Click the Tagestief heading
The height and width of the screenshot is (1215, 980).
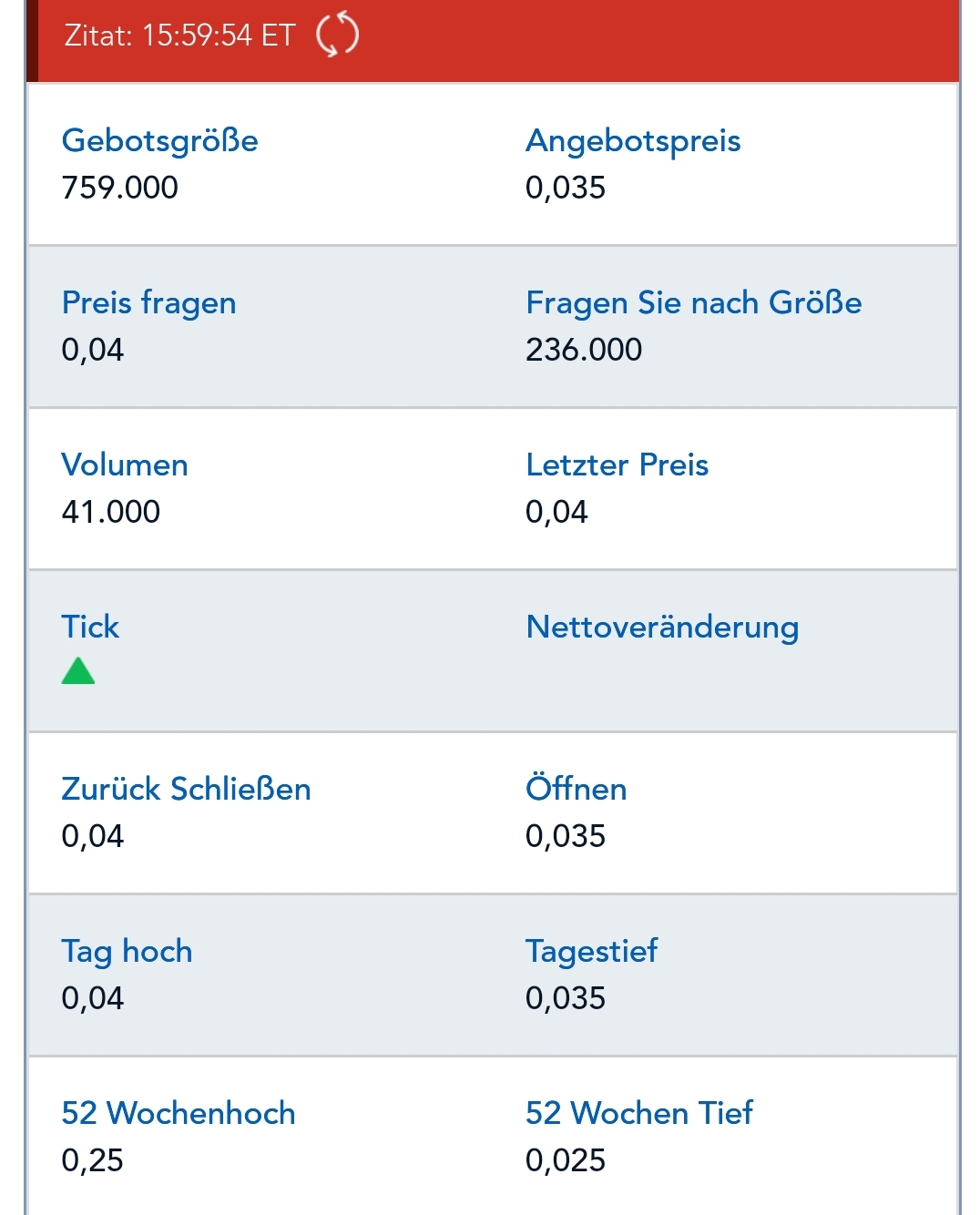591,951
